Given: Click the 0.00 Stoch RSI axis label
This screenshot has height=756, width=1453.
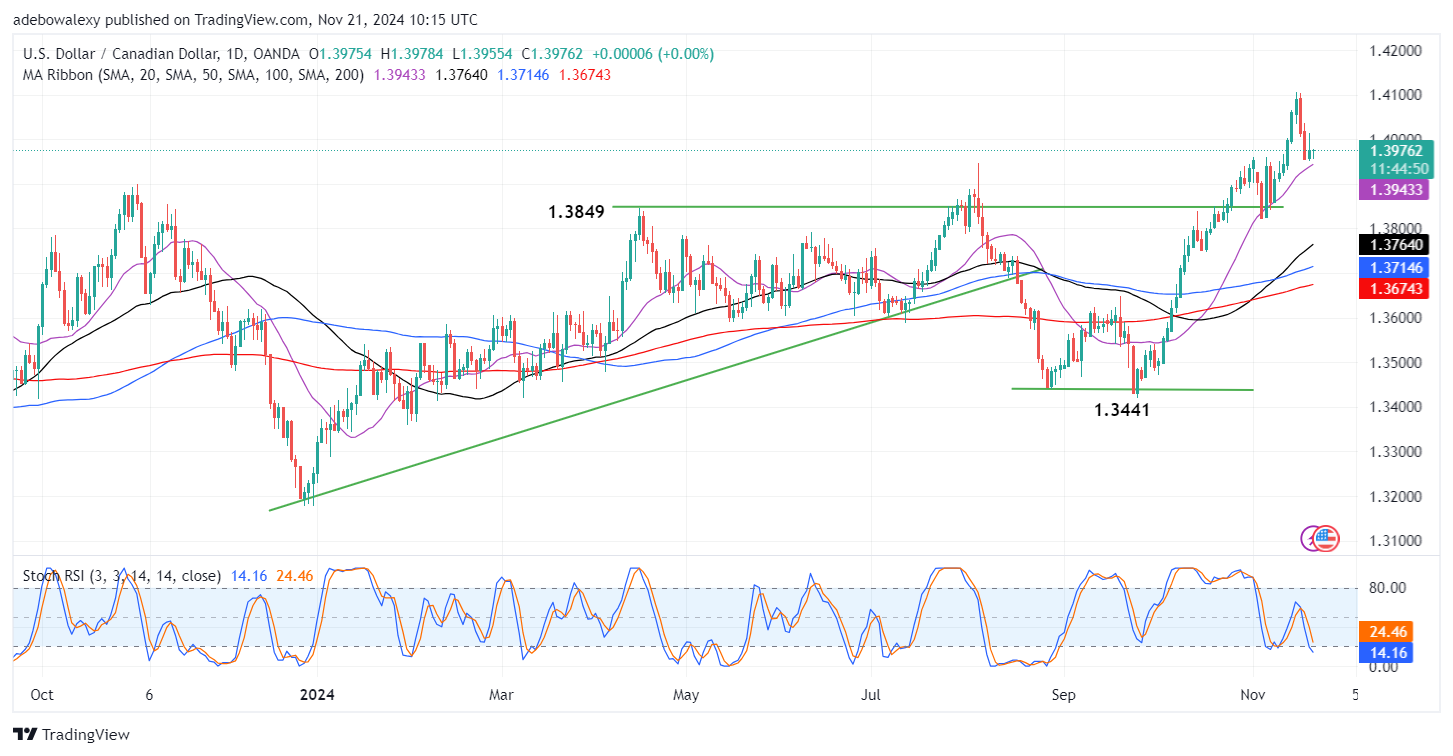Looking at the screenshot, I should [1381, 666].
